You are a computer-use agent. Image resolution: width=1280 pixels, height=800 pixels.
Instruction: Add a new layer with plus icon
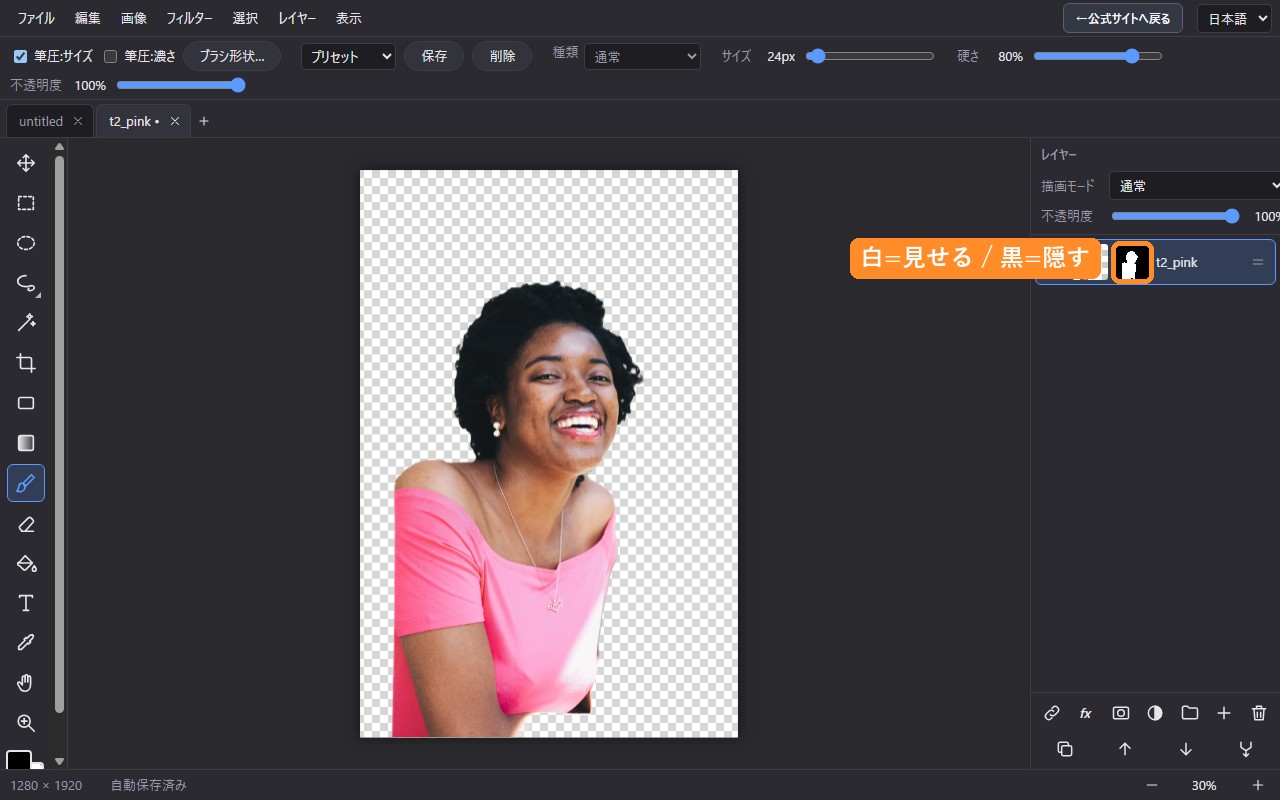1224,713
